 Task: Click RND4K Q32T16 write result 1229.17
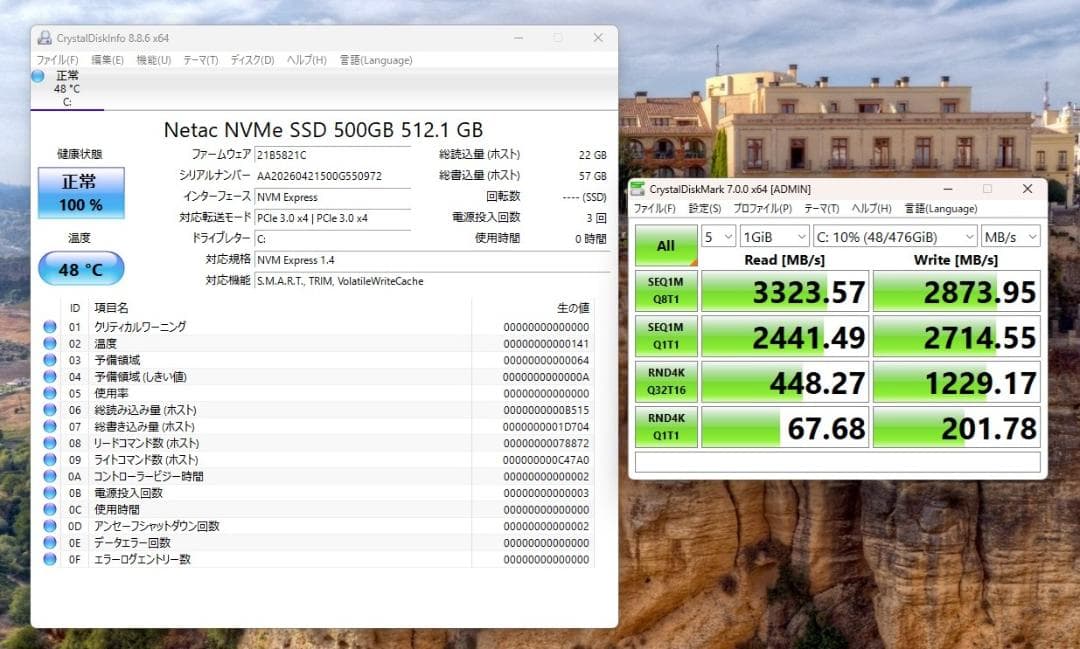tap(957, 382)
